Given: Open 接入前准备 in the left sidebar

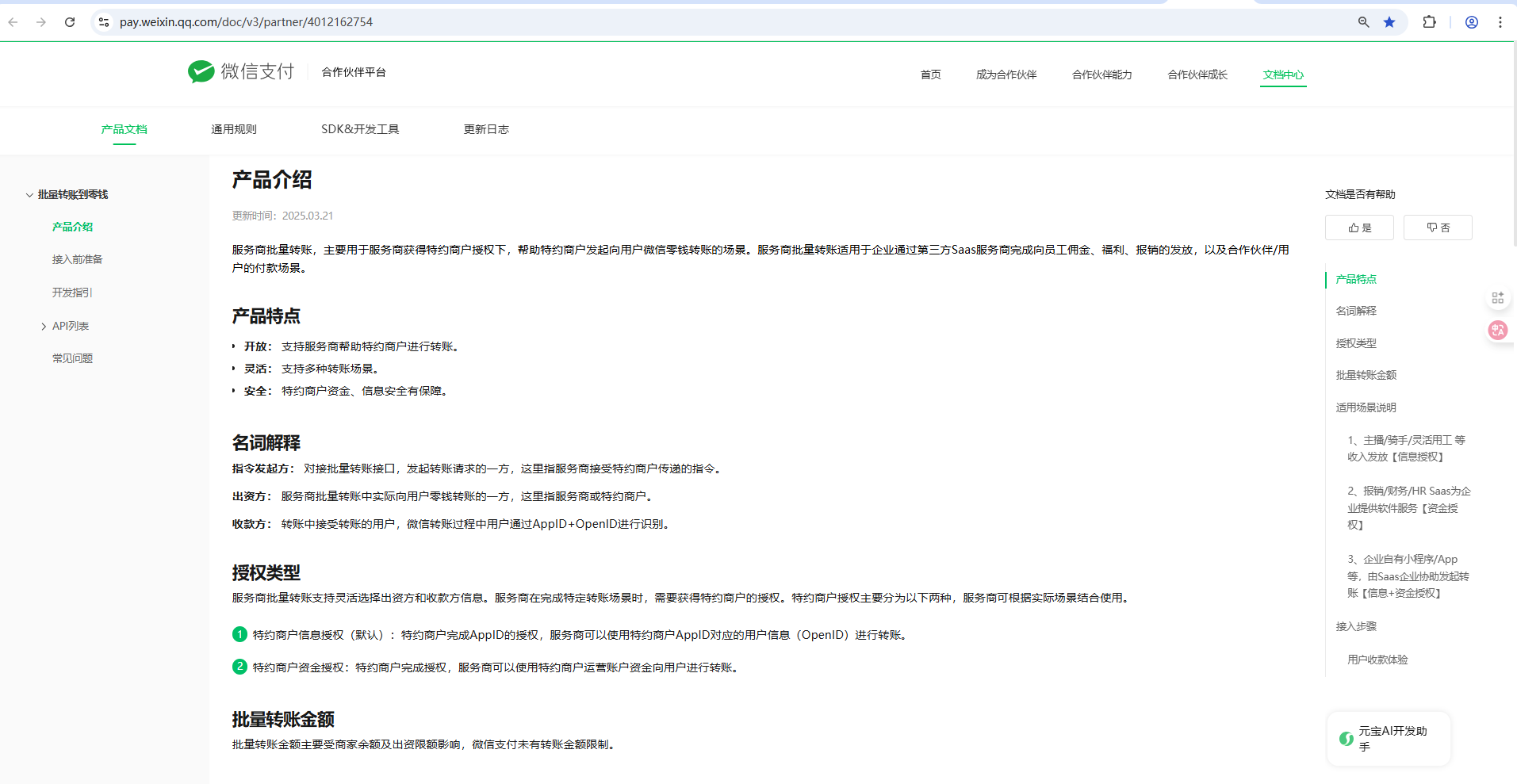Looking at the screenshot, I should click(78, 259).
